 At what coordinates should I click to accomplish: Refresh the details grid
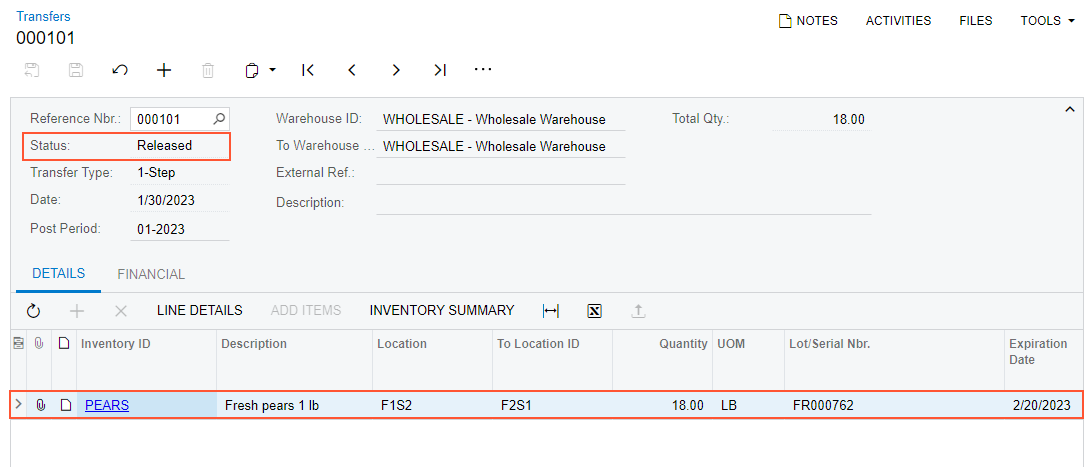[33, 311]
